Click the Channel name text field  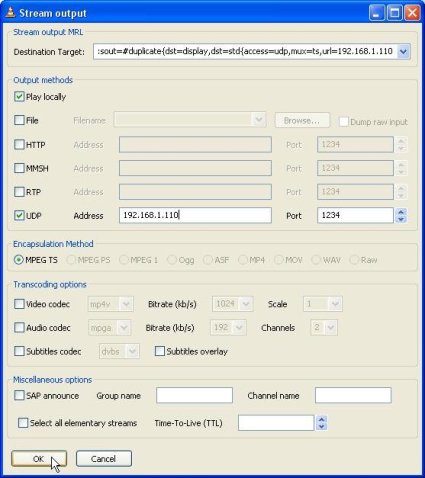[353, 395]
